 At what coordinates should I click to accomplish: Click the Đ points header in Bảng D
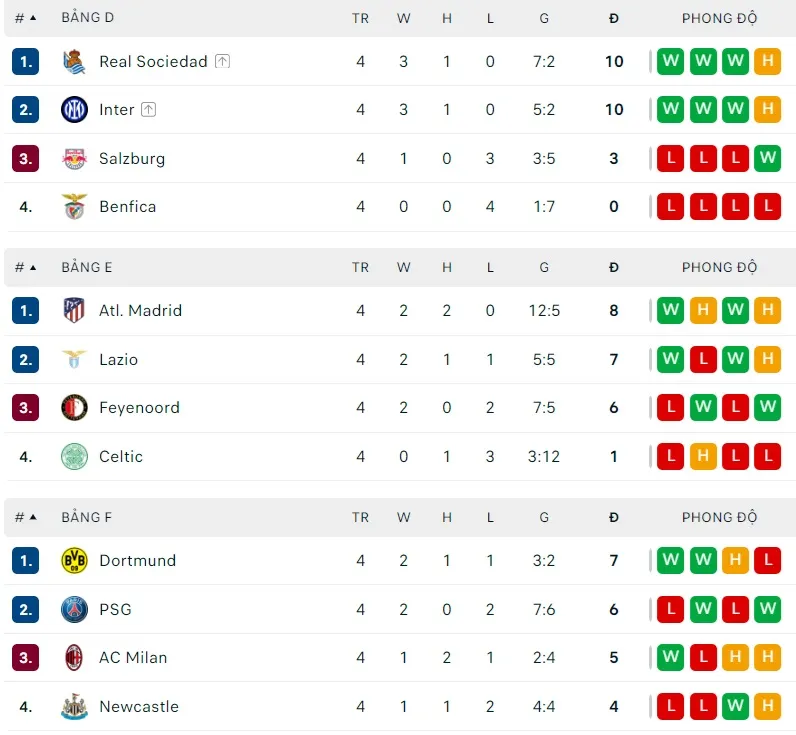tap(614, 18)
